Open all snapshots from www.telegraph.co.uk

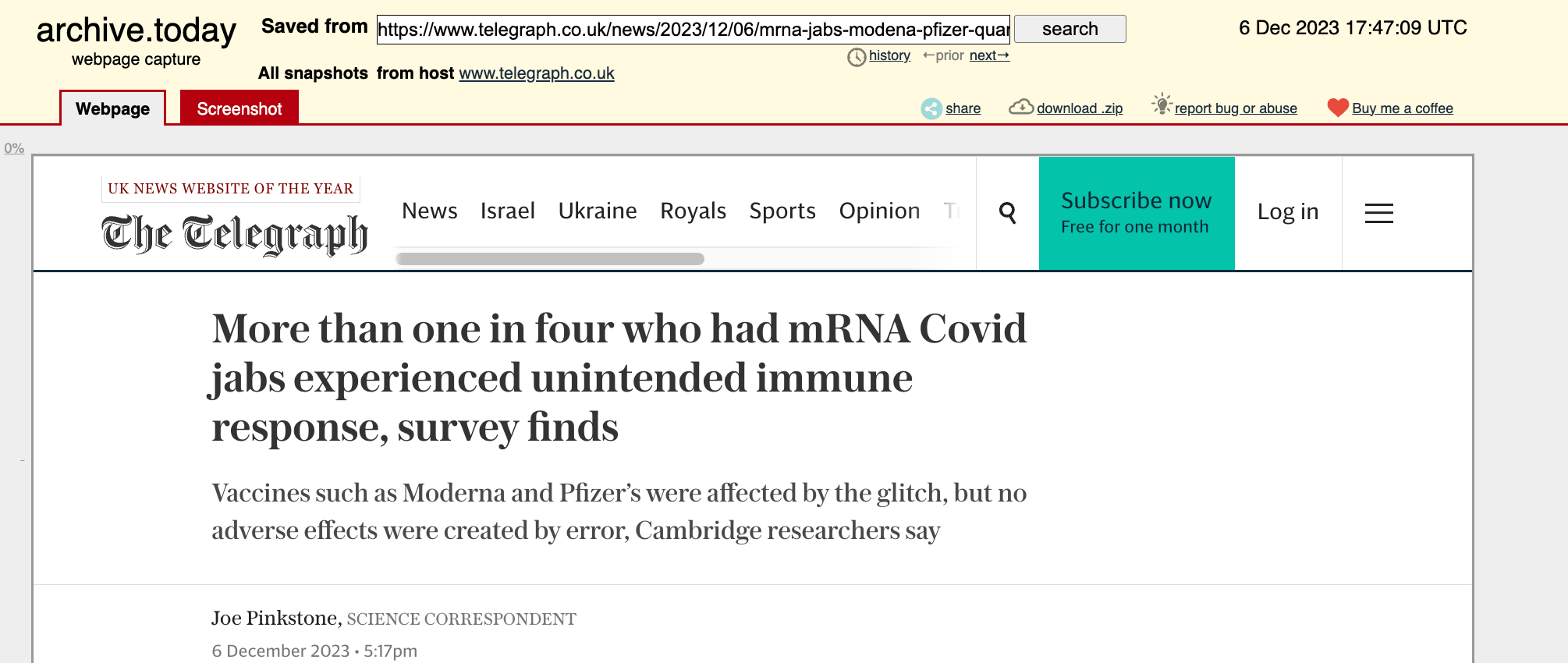pyautogui.click(x=536, y=73)
